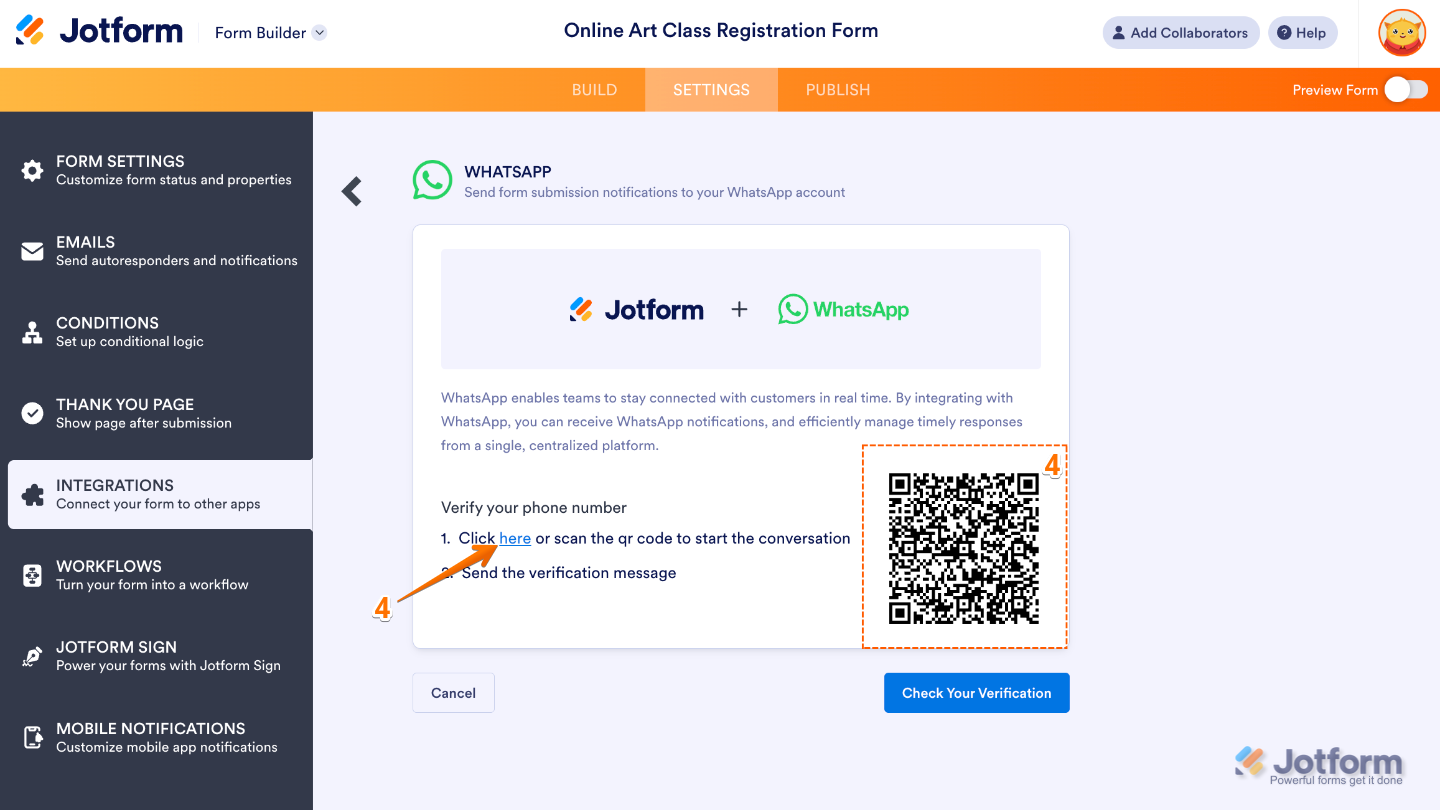Viewport: 1440px width, 810px height.
Task: Click the Workflows icon in sidebar
Action: tap(33, 575)
